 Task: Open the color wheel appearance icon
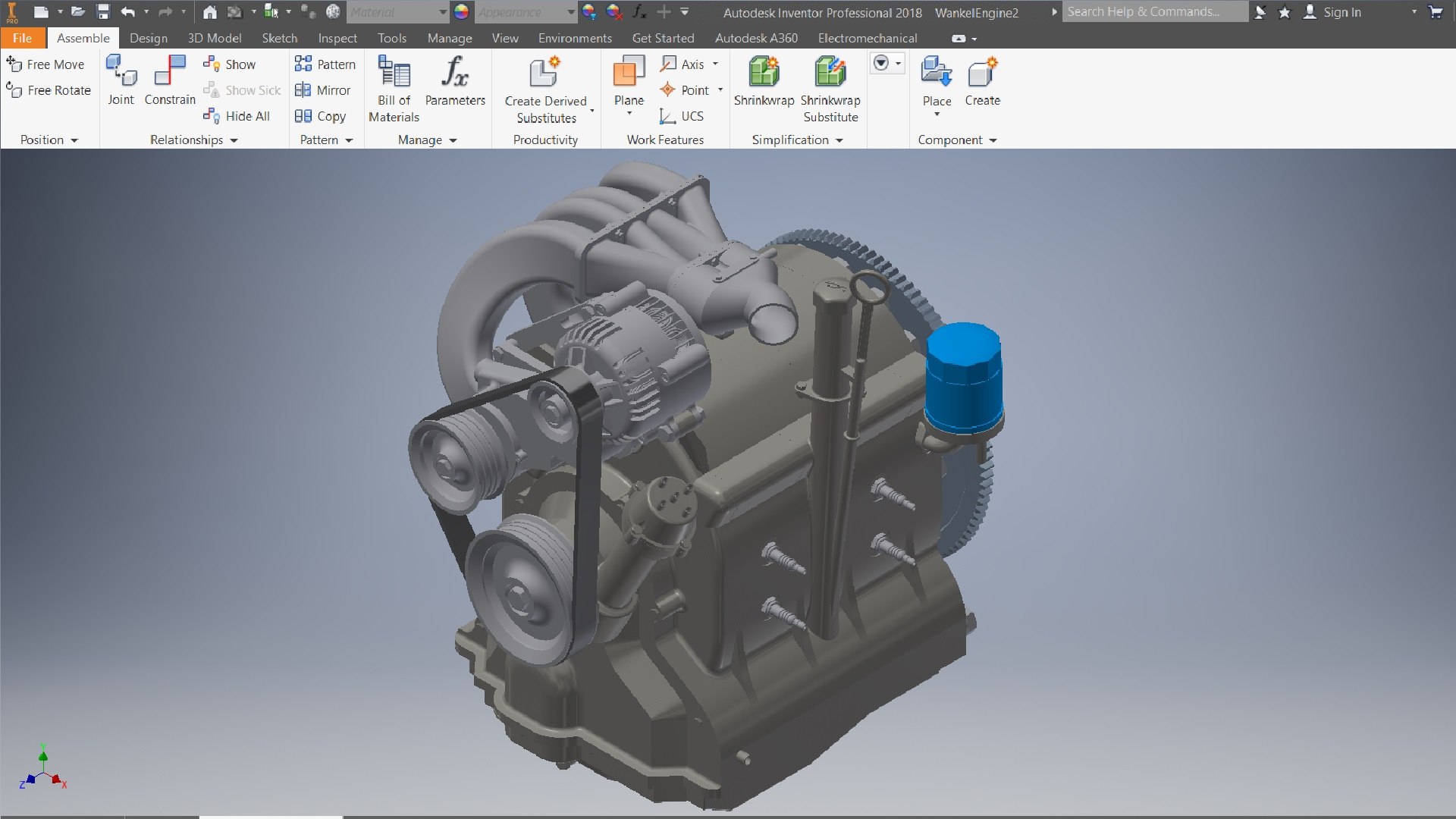click(461, 12)
